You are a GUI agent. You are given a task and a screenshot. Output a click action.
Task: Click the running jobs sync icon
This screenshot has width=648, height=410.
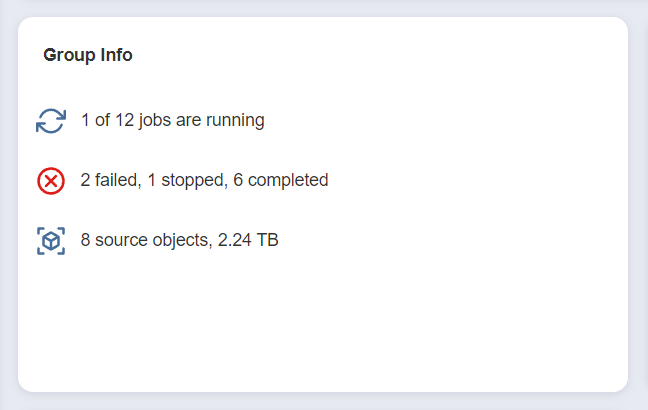(51, 121)
